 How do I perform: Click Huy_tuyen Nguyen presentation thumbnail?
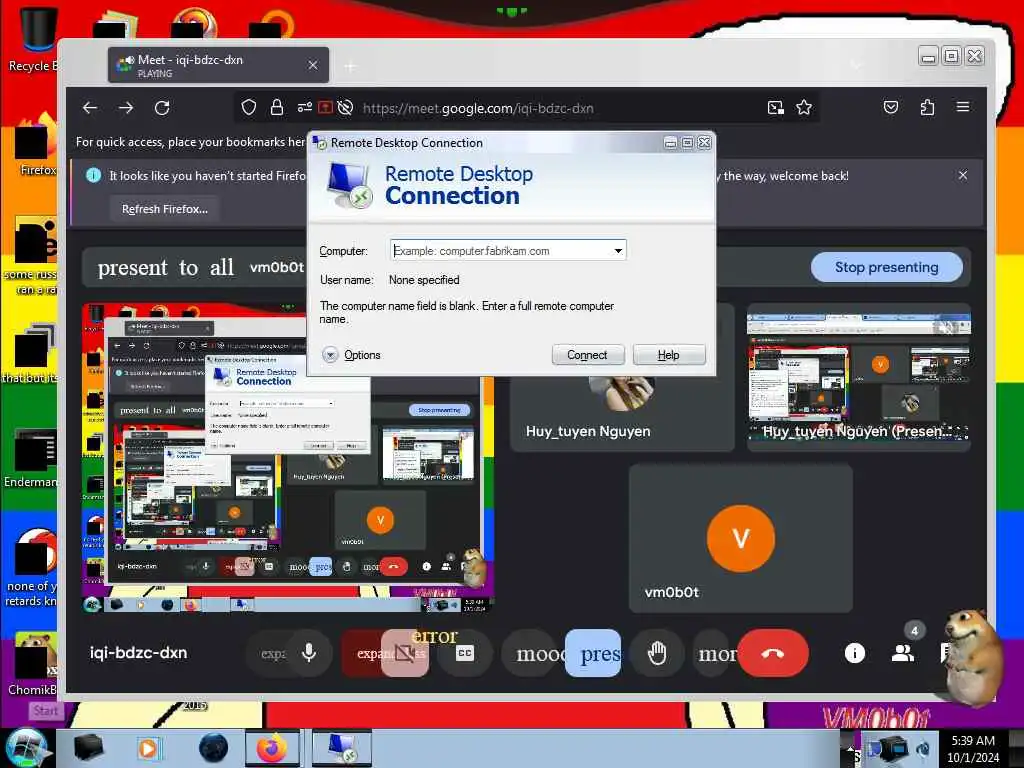[x=859, y=377]
